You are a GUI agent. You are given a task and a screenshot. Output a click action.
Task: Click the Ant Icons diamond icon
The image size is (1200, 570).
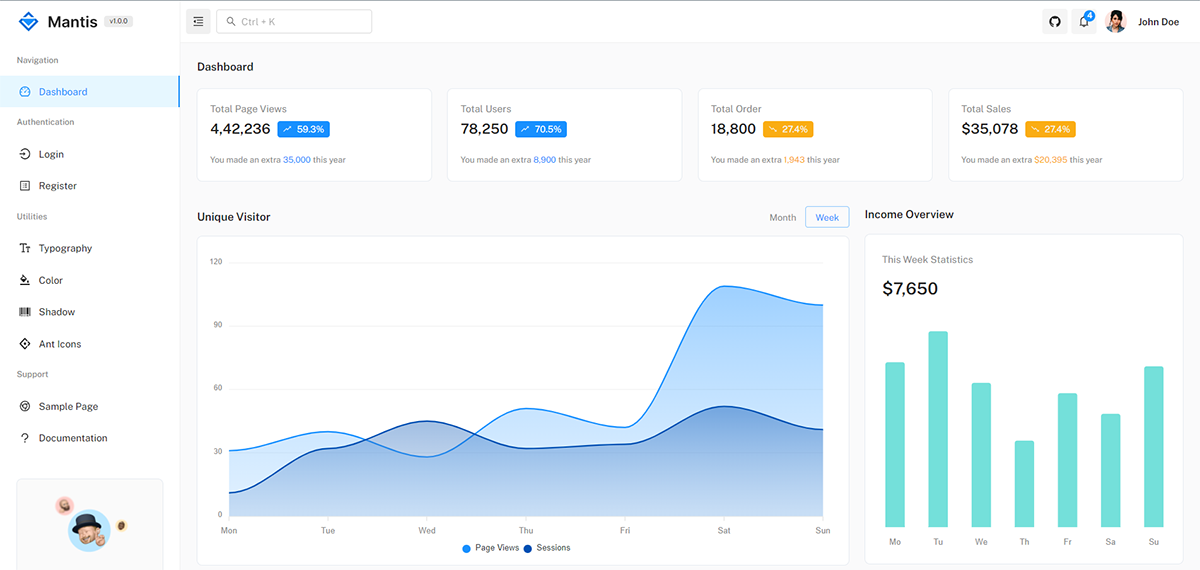(x=25, y=344)
